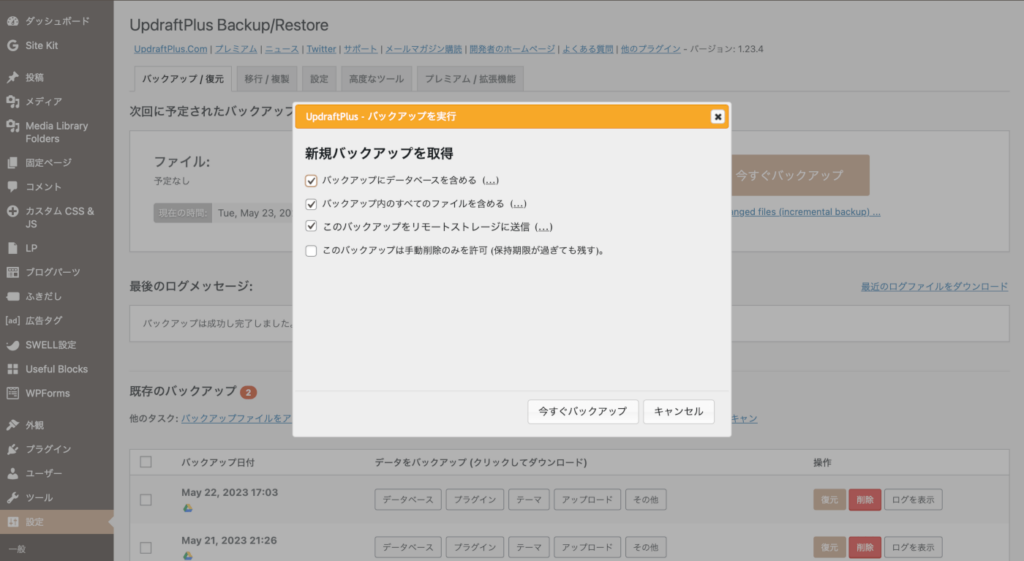Image resolution: width=1024 pixels, height=561 pixels.
Task: Open Pages (固定ページ) icon
Action: coord(12,163)
